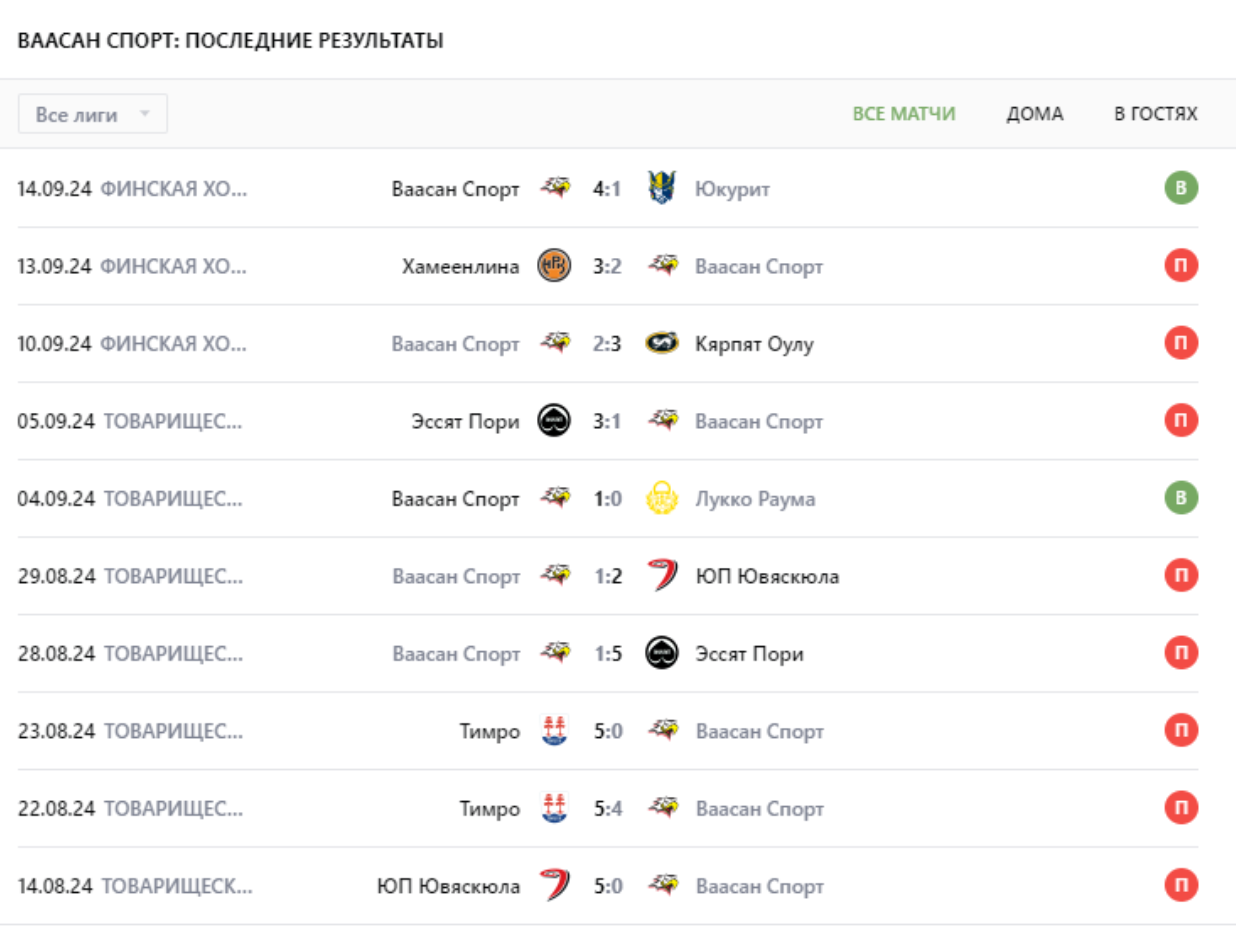
Task: Select the "ВСЕ МАТЧИ" tab
Action: (x=903, y=114)
